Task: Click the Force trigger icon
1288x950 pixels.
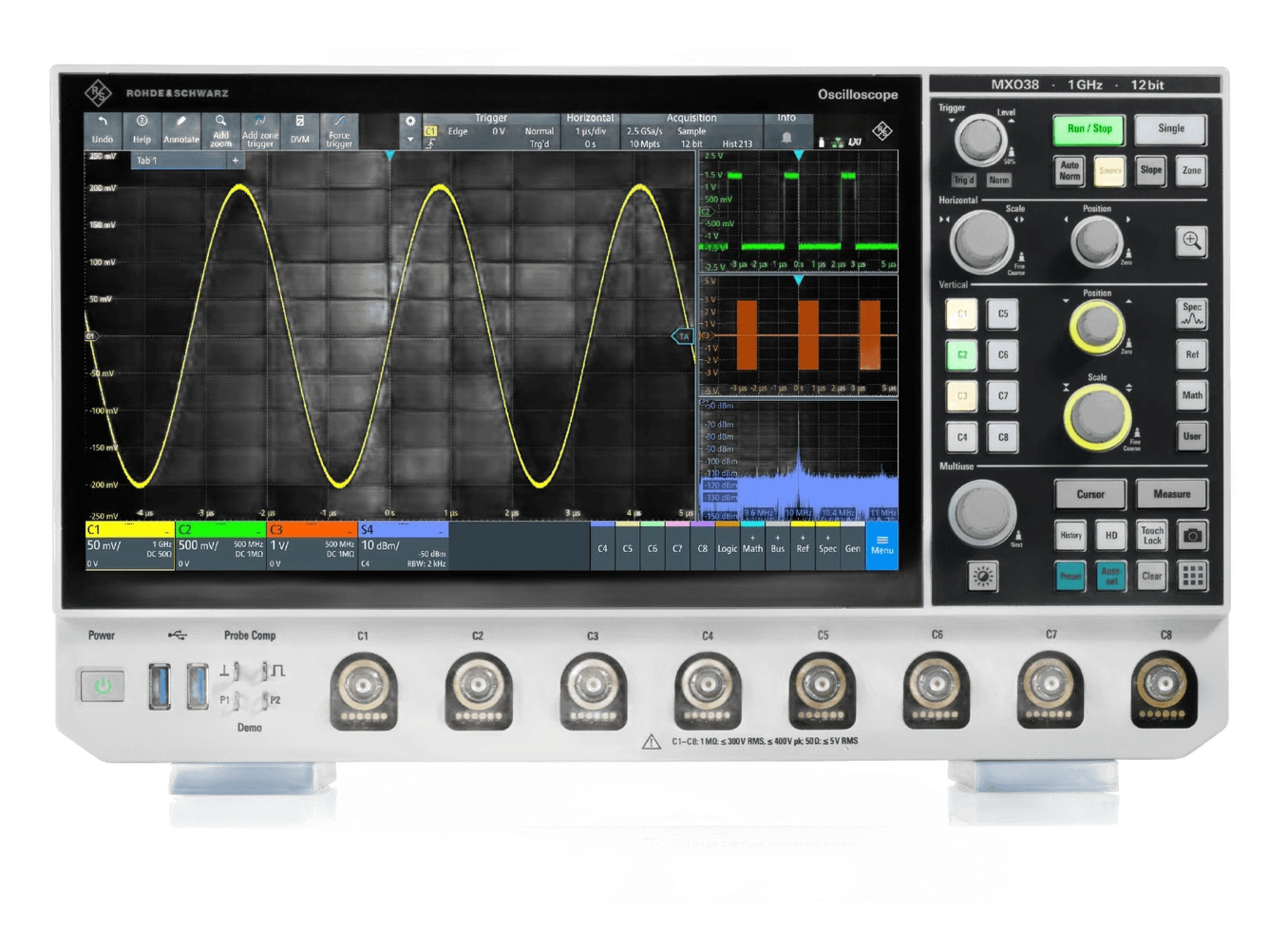Action: (339, 130)
